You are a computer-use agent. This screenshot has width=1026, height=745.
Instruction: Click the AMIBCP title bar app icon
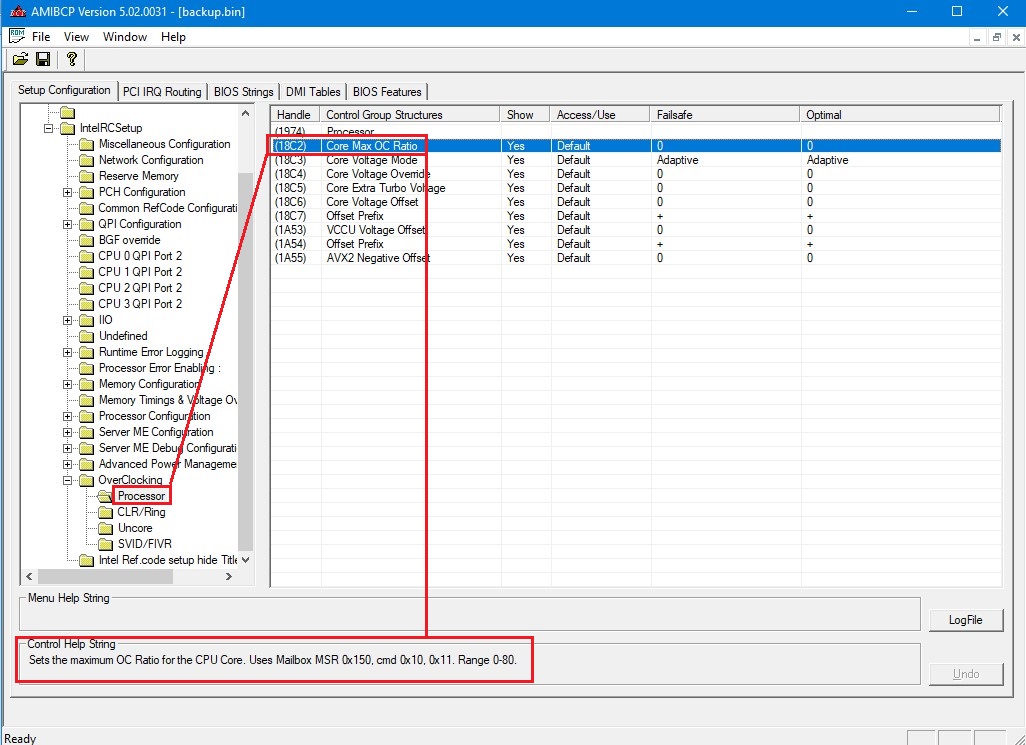18,12
